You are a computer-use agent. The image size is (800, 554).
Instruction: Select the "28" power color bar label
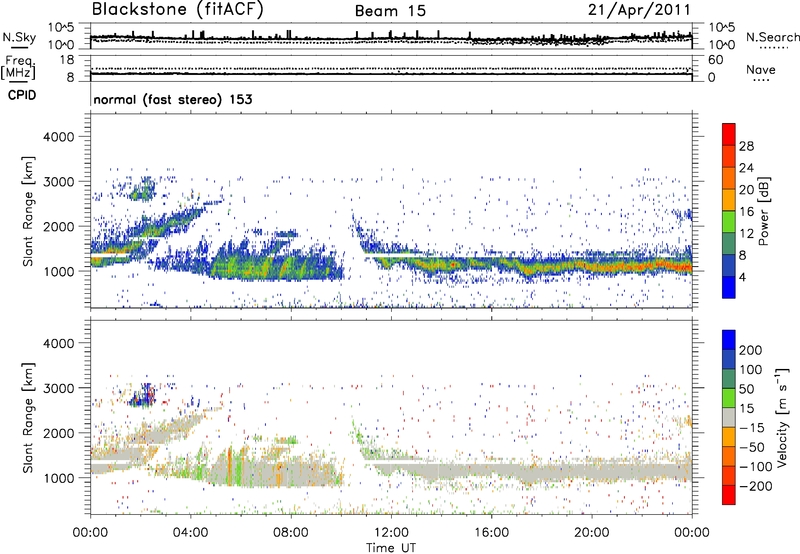pyautogui.click(x=746, y=146)
